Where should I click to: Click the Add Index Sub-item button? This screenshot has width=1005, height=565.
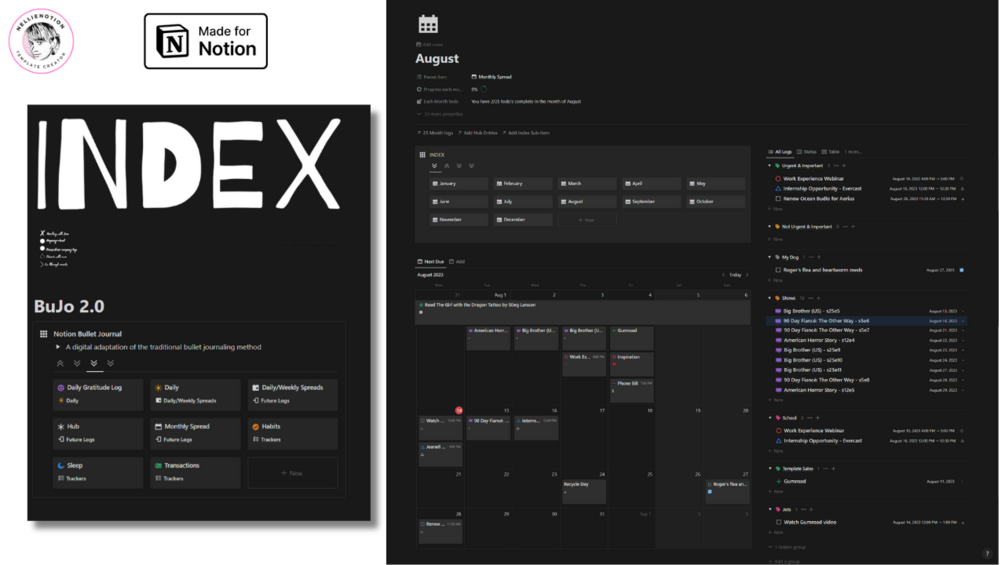pyautogui.click(x=526, y=133)
